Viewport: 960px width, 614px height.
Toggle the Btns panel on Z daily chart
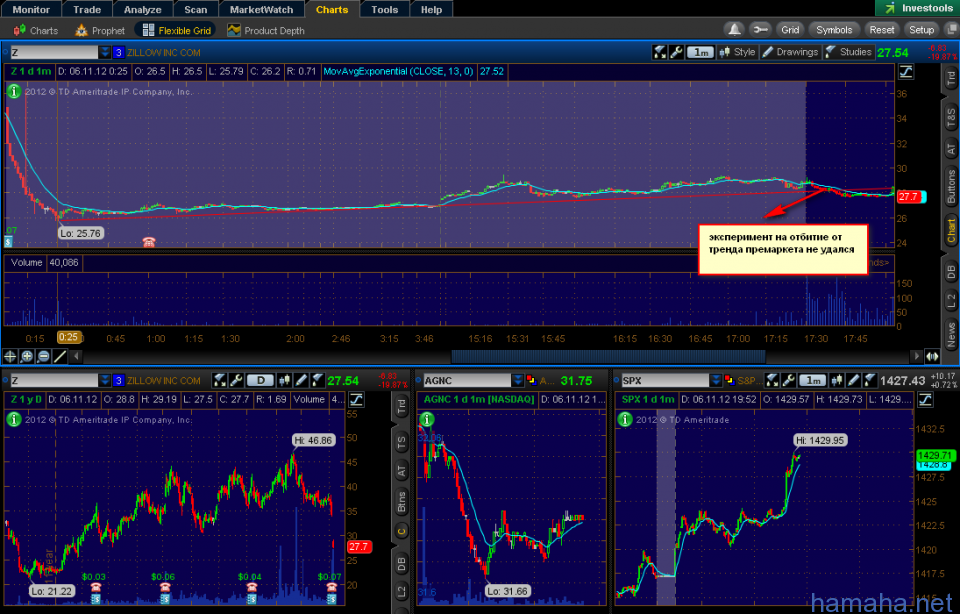coord(401,502)
